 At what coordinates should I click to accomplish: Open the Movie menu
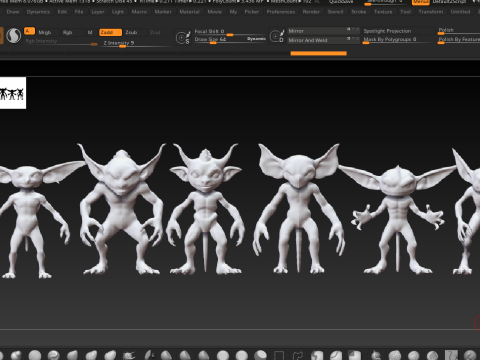215,12
